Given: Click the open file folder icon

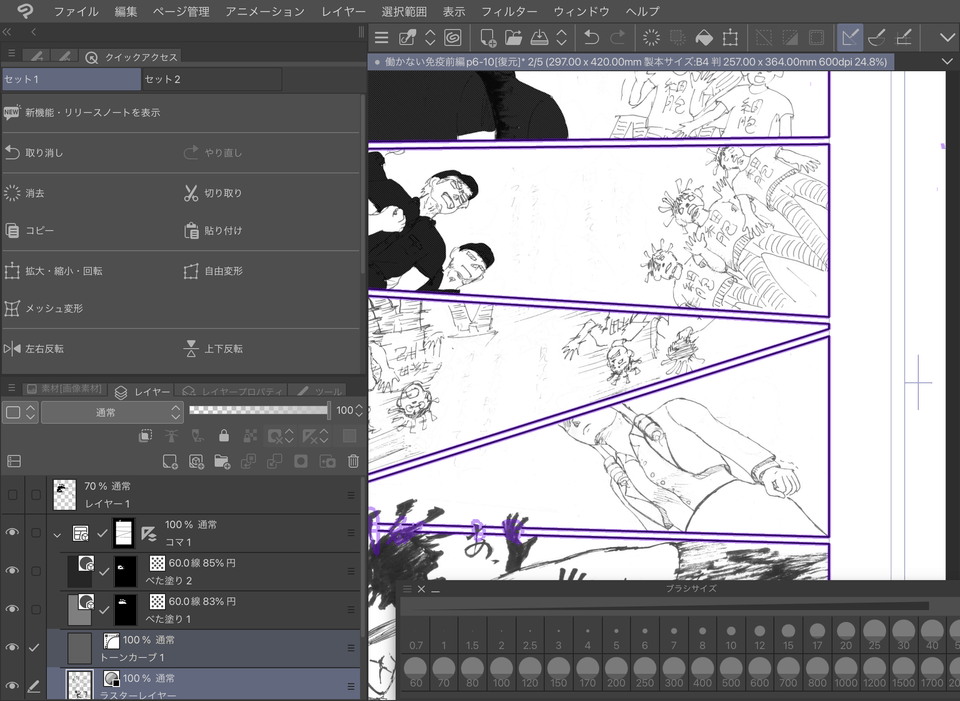Looking at the screenshot, I should tap(513, 38).
